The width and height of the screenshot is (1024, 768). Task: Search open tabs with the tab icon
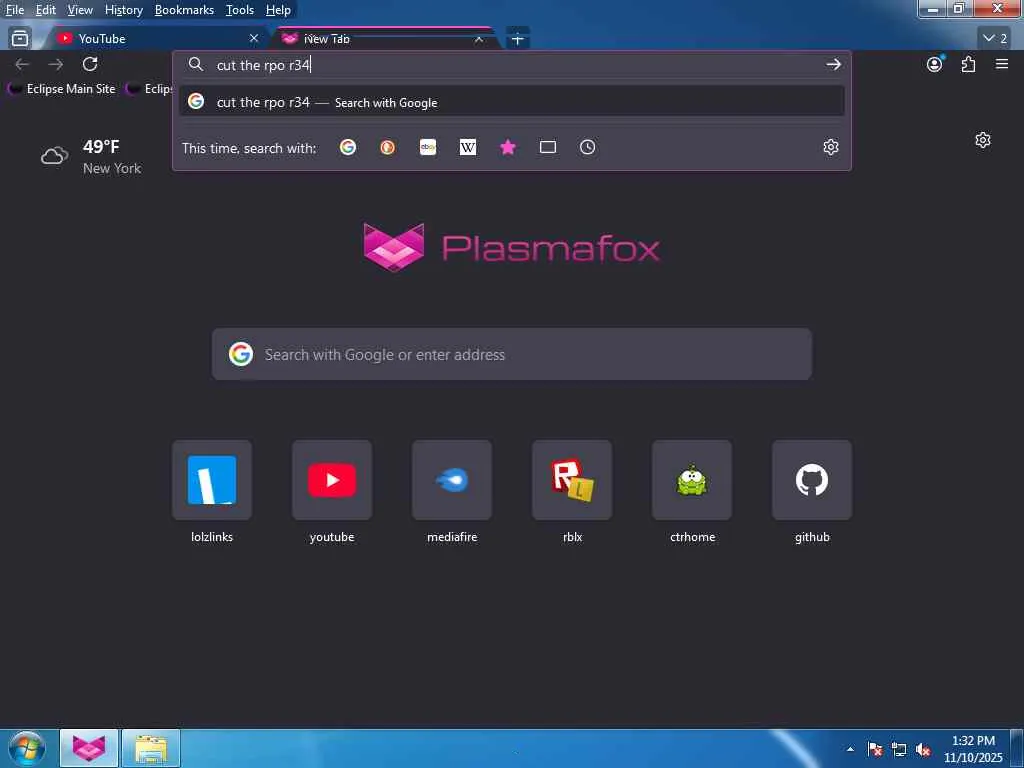pos(548,148)
